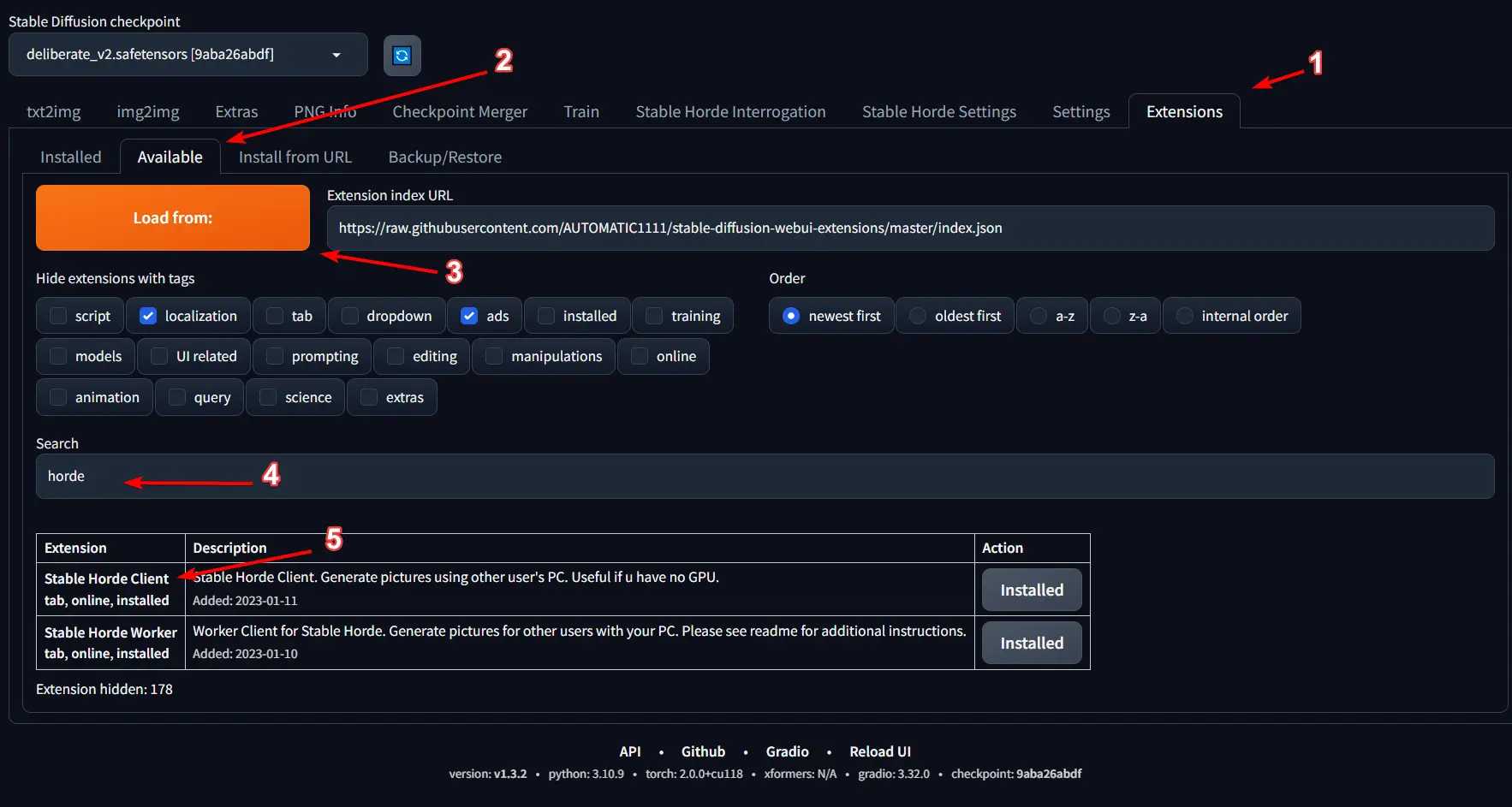Toggle the query tag checkbox
Screen dimensions: 1512x807
pos(177,397)
